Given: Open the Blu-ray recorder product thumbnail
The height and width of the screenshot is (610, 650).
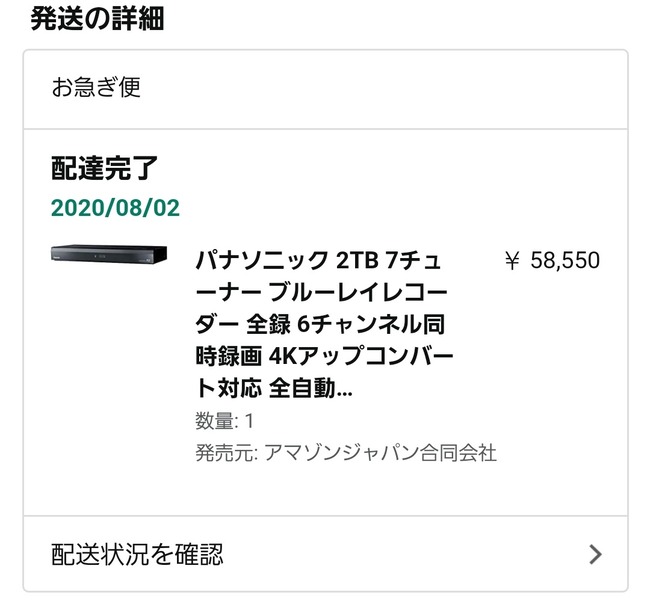Looking at the screenshot, I should 109,254.
